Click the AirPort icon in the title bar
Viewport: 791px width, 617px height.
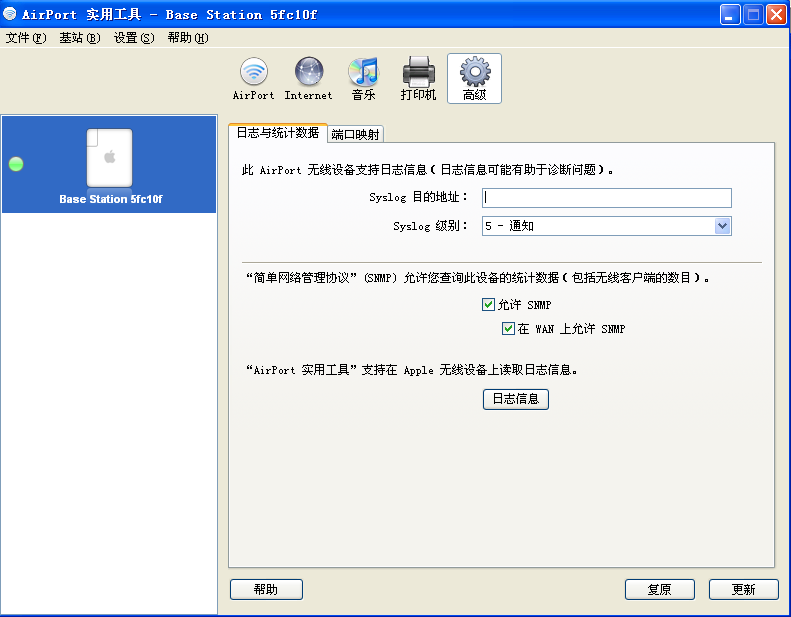pos(10,14)
